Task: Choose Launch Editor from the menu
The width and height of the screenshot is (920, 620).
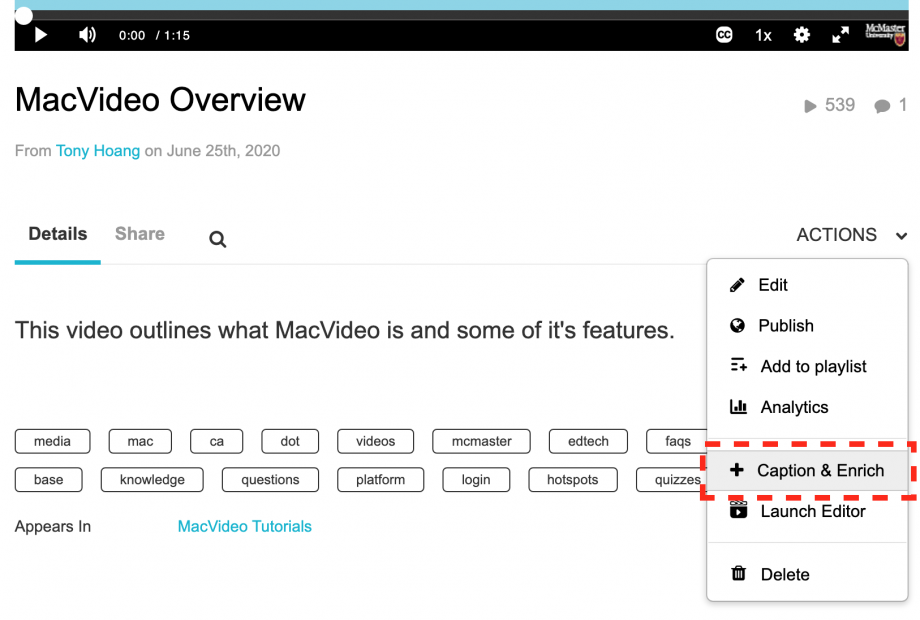Action: click(807, 511)
